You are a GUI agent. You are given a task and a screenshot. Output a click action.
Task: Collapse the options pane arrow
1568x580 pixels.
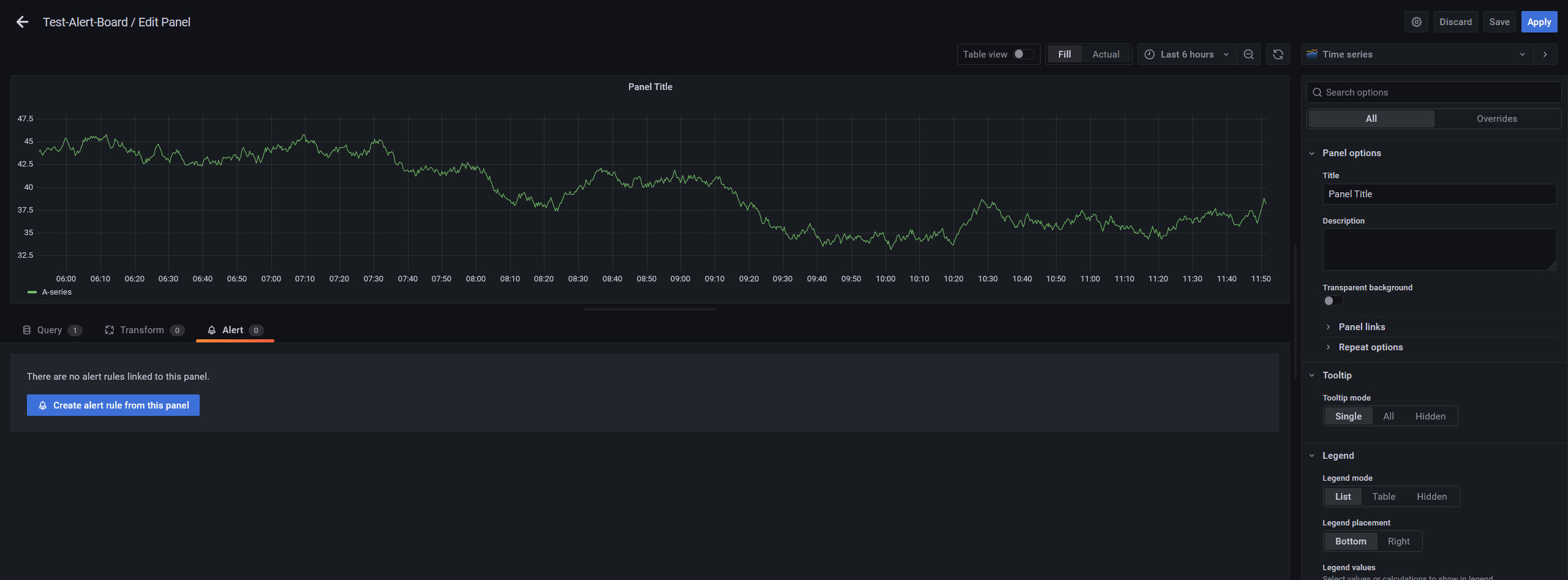[x=1545, y=55]
